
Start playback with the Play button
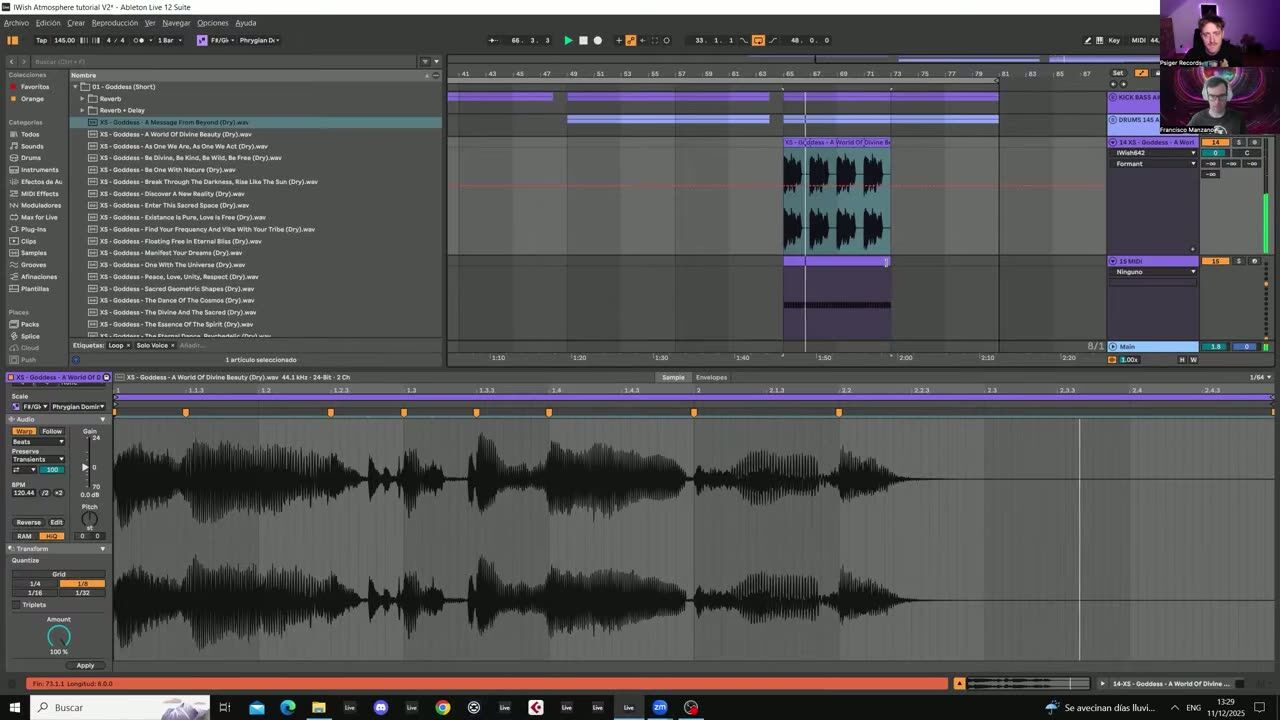point(568,40)
